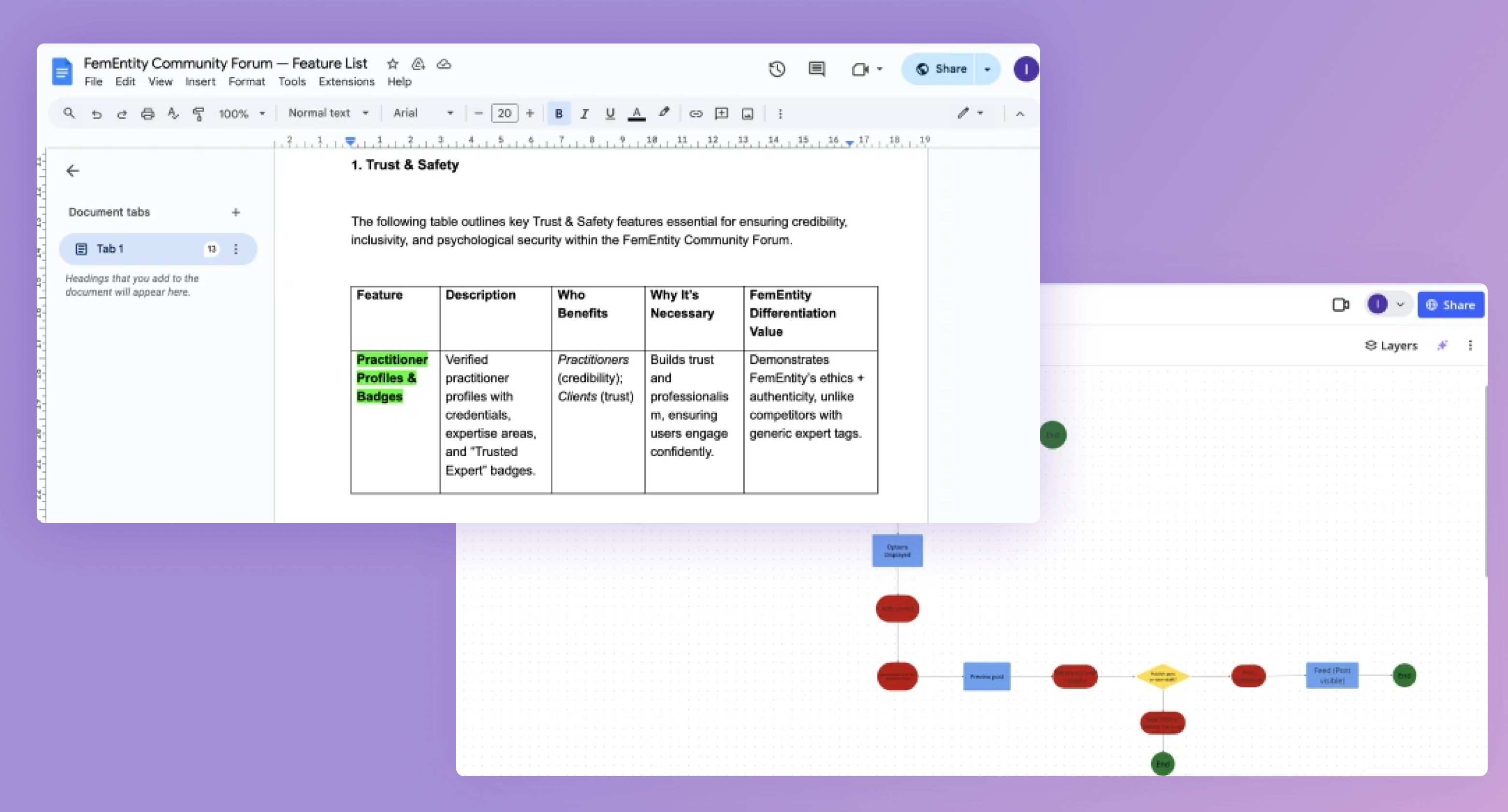This screenshot has width=1508, height=812.
Task: Open the editing mode pencil dropdown
Action: click(970, 113)
